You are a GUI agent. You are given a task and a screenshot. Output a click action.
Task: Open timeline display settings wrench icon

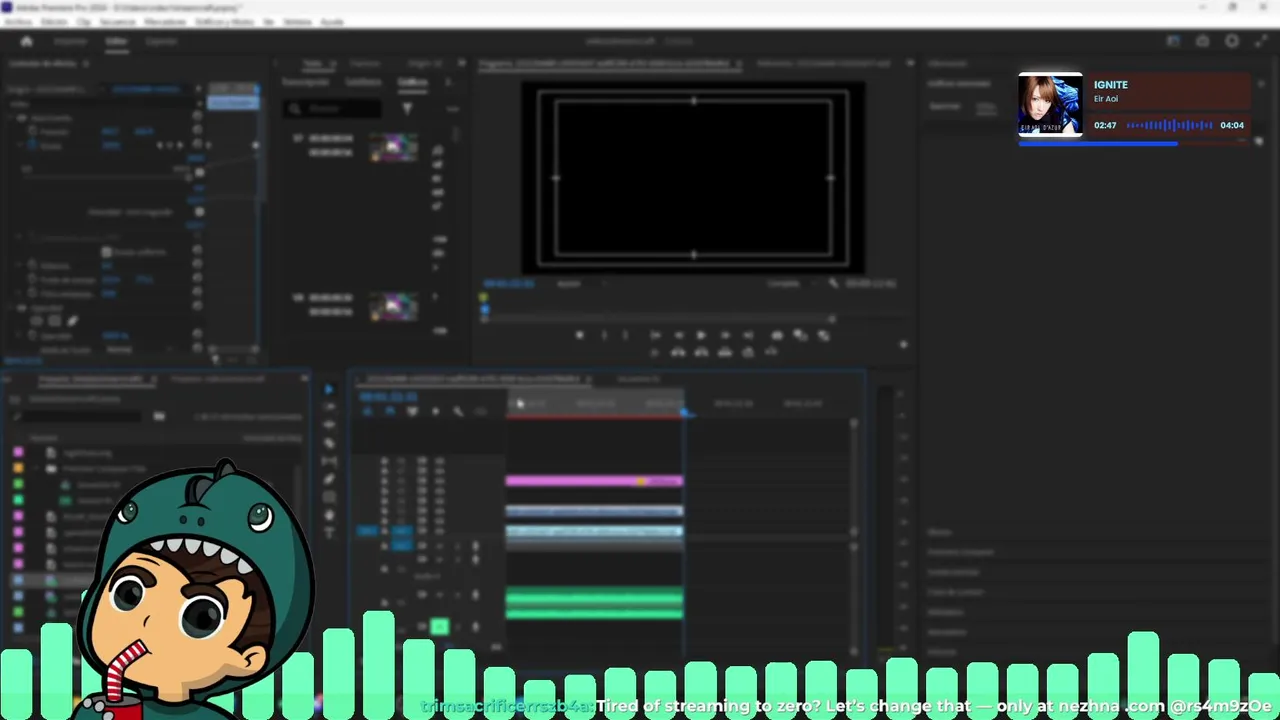click(x=458, y=411)
